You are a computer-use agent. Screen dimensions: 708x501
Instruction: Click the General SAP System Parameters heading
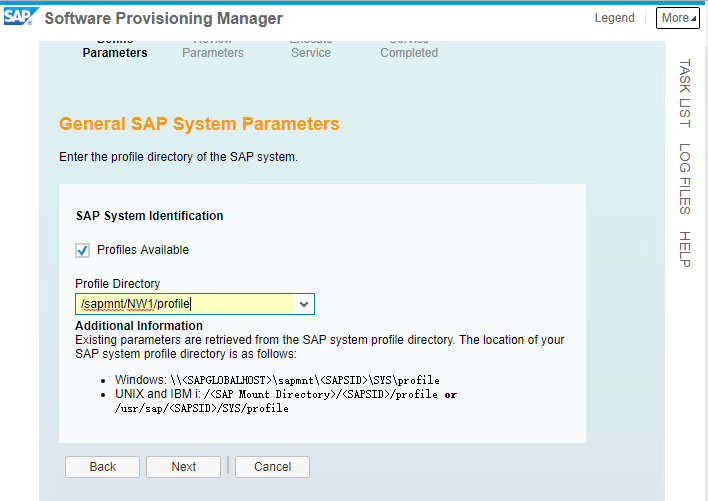coord(199,124)
